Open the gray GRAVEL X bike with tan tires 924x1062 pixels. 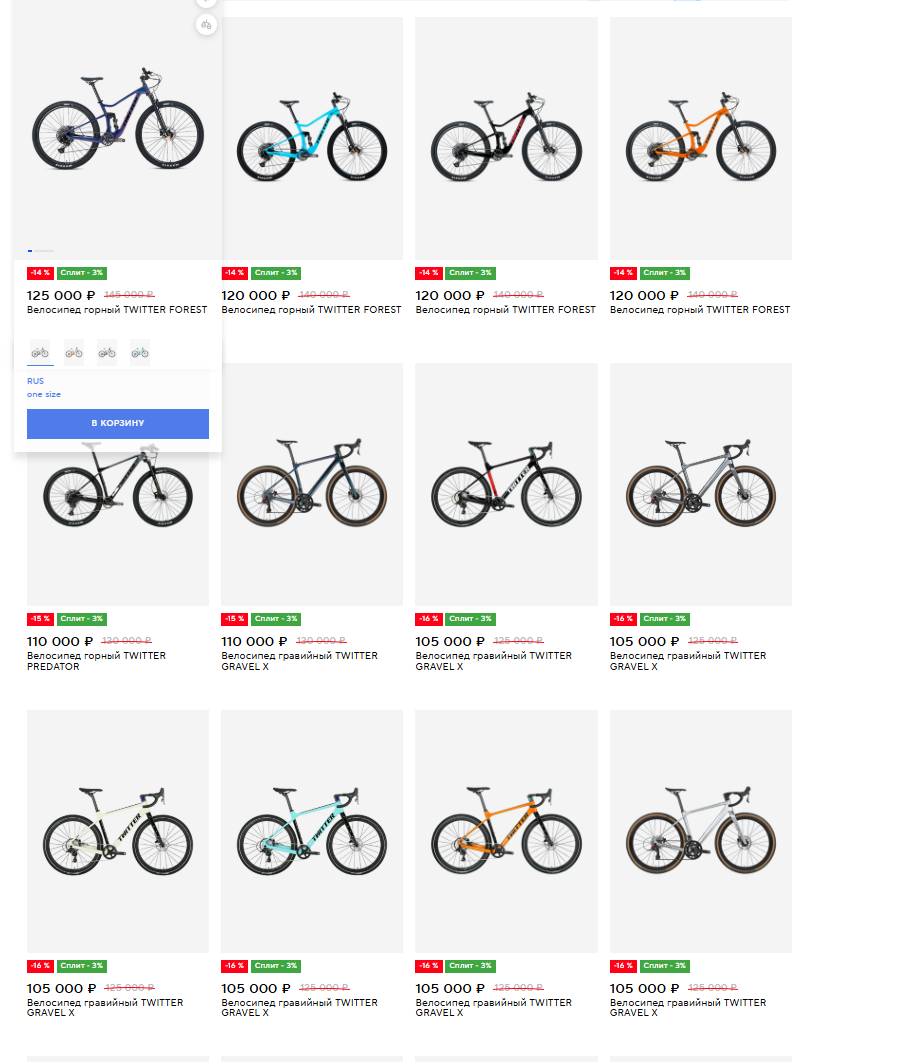coord(700,484)
